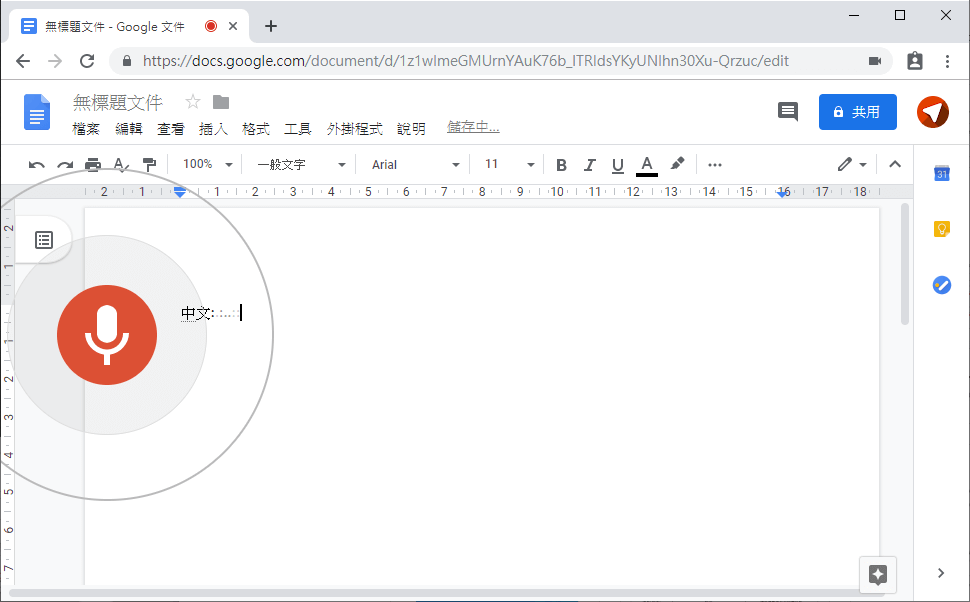The height and width of the screenshot is (602, 970).
Task: Run spelling and grammar check icon
Action: coord(121,165)
